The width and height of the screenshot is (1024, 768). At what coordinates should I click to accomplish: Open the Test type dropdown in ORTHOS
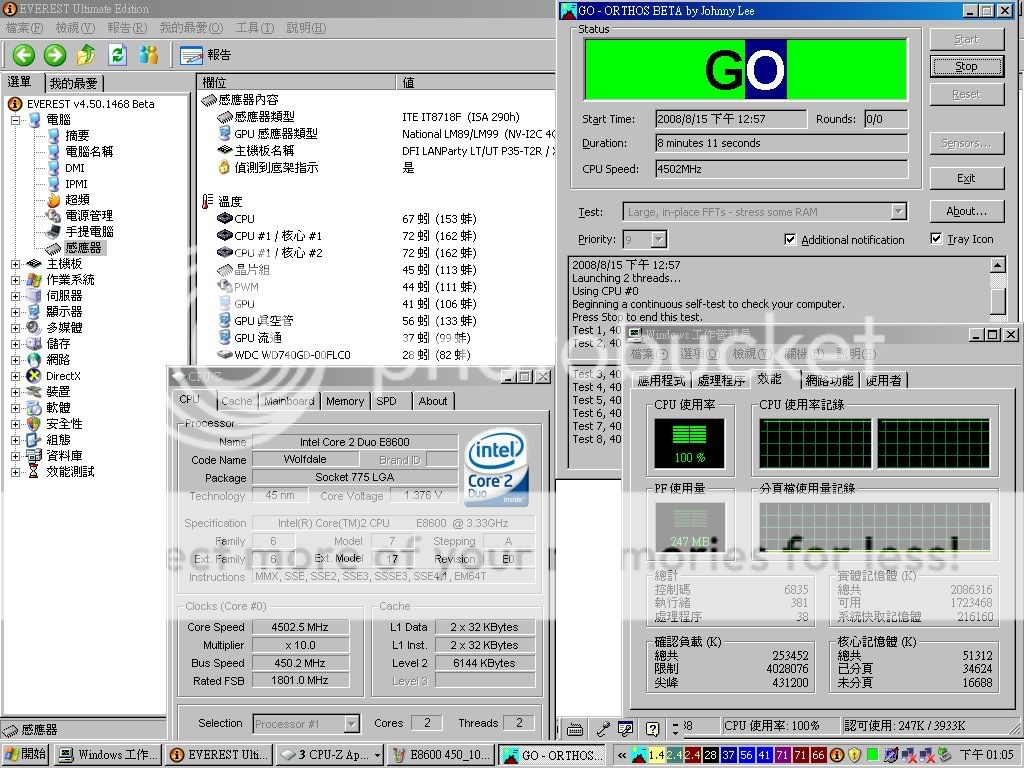point(898,212)
